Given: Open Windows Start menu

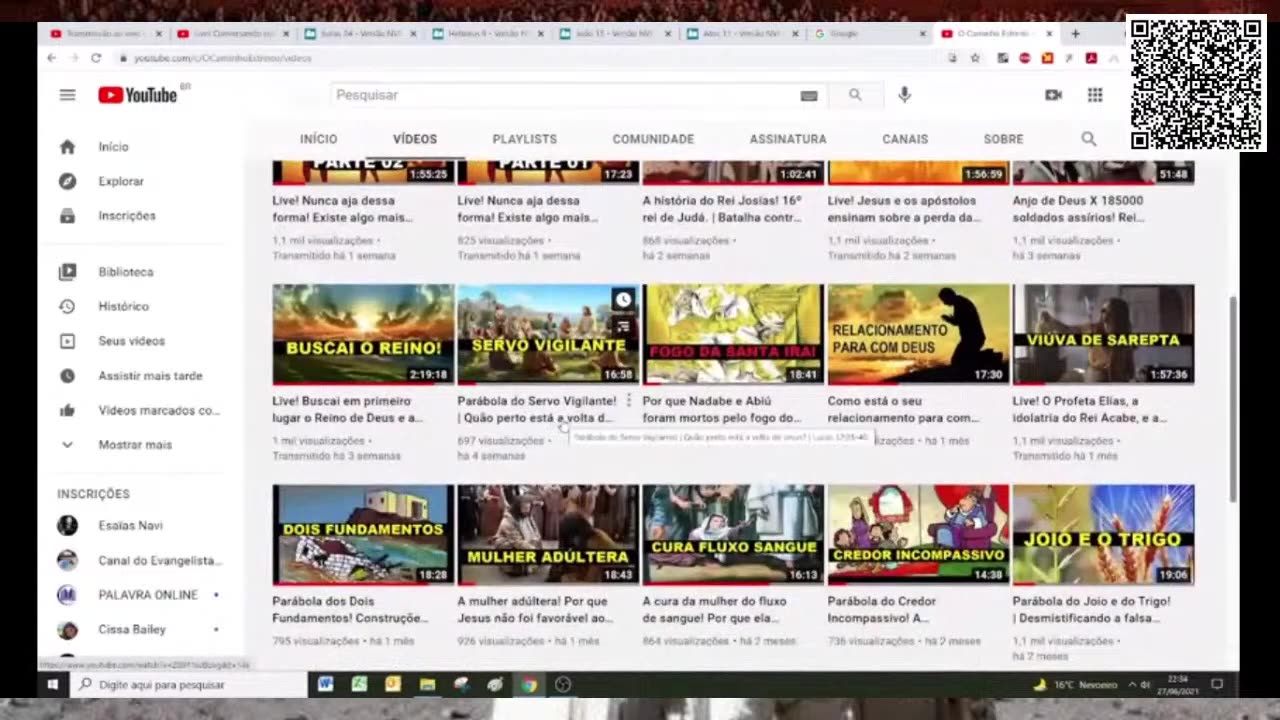Looking at the screenshot, I should click(x=53, y=685).
